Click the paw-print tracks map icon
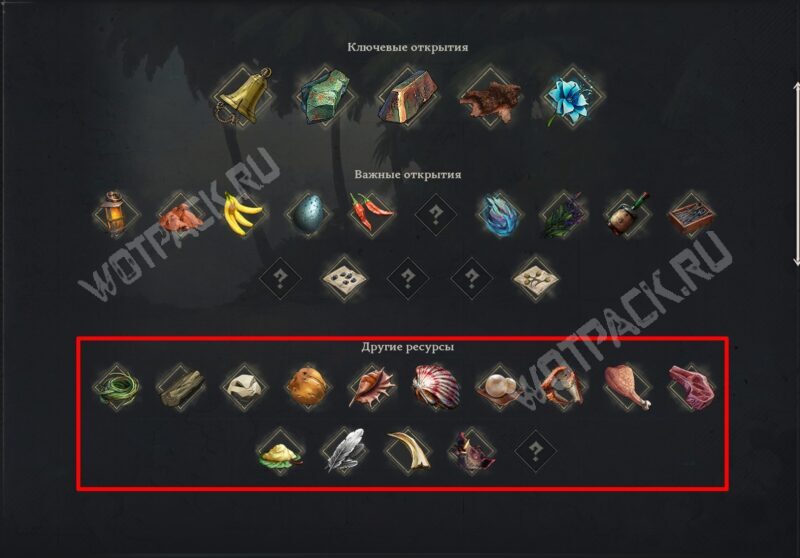The image size is (800, 558). click(x=344, y=278)
